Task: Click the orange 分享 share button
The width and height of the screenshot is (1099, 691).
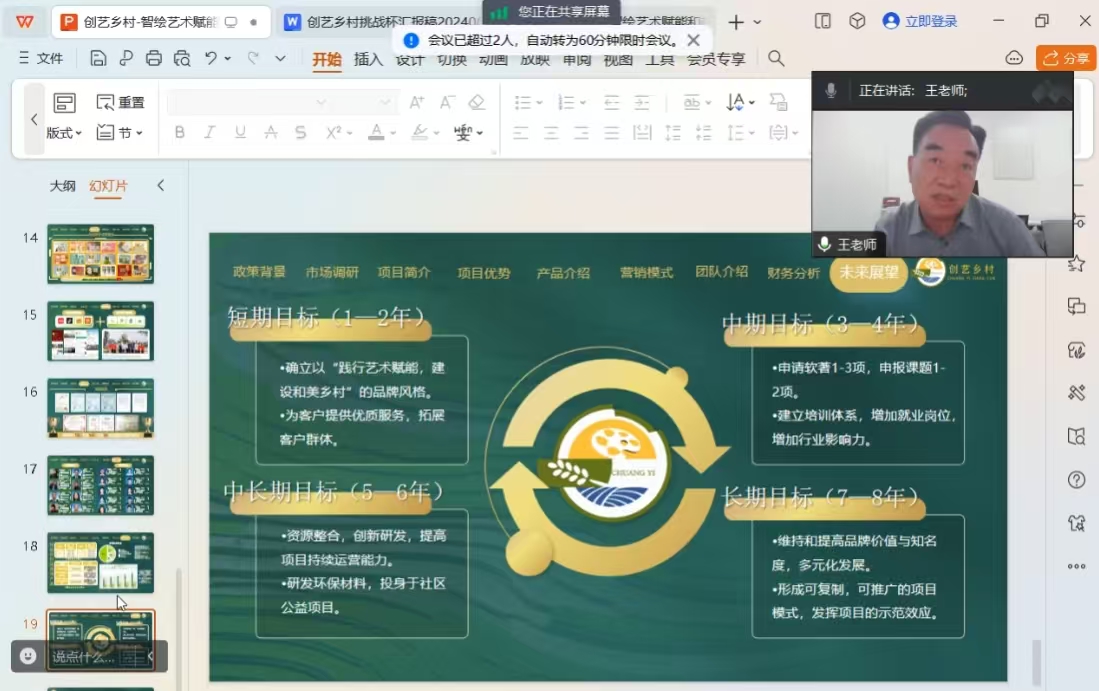Action: (1066, 58)
